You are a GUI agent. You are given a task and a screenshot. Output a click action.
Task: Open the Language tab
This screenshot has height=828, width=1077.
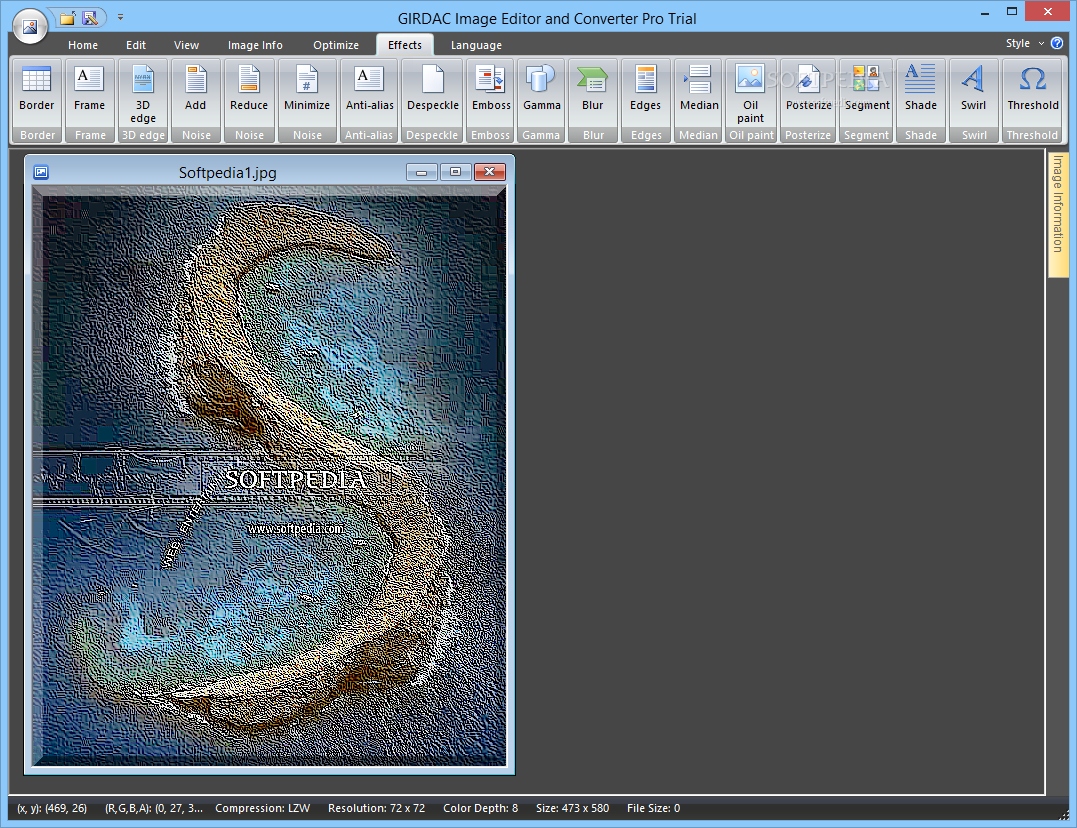(476, 45)
